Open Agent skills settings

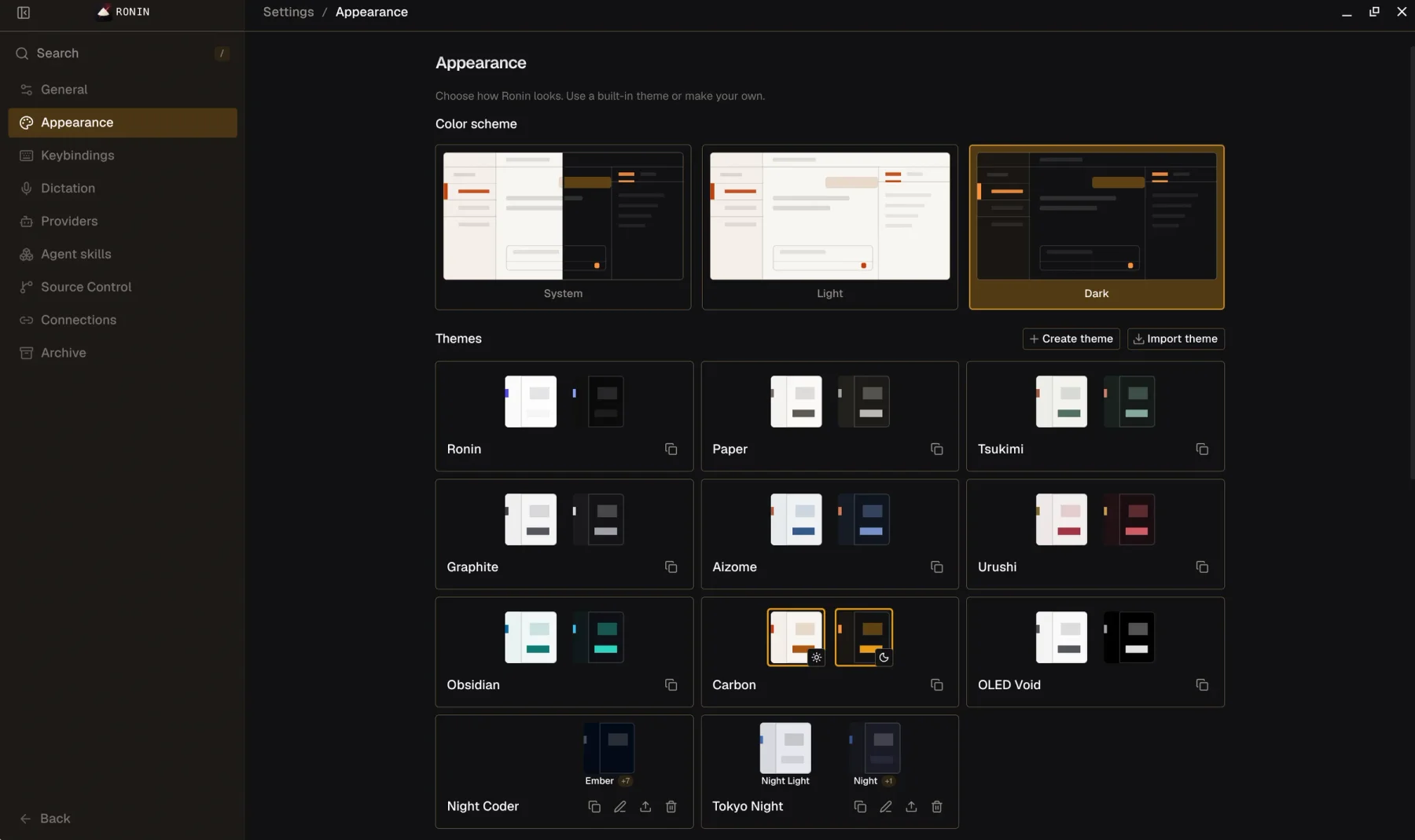point(123,255)
